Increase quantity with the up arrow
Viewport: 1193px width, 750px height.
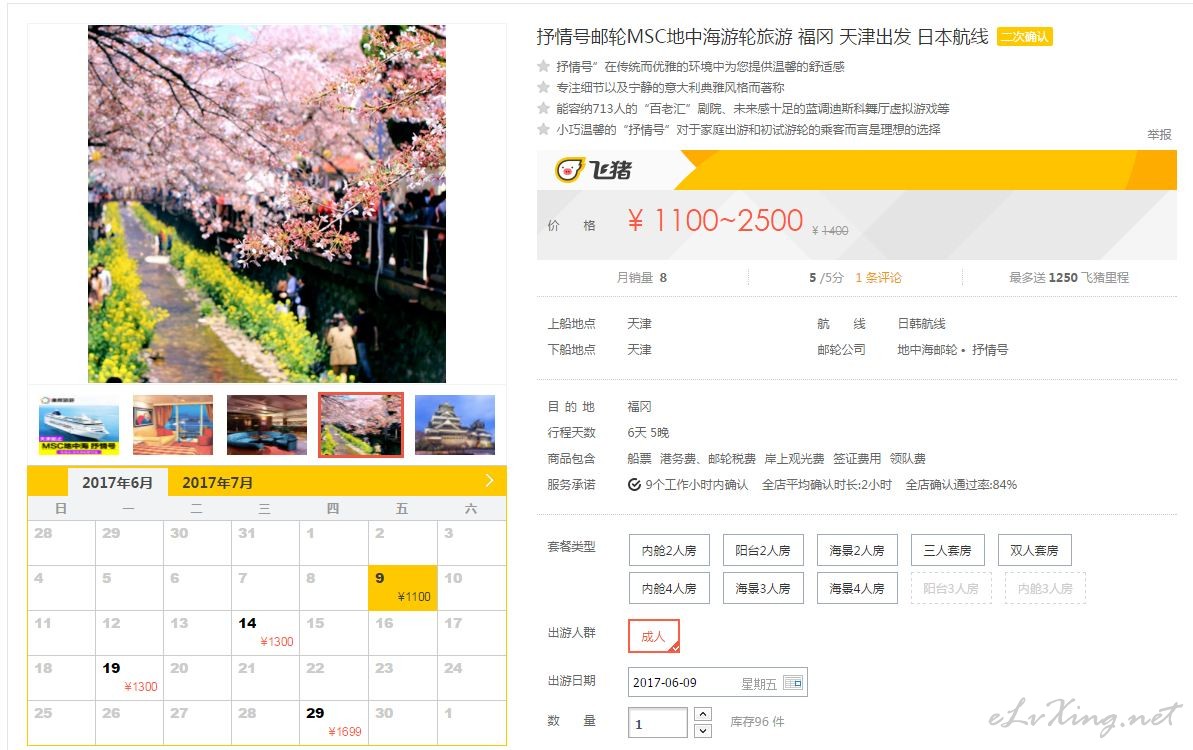tap(703, 713)
